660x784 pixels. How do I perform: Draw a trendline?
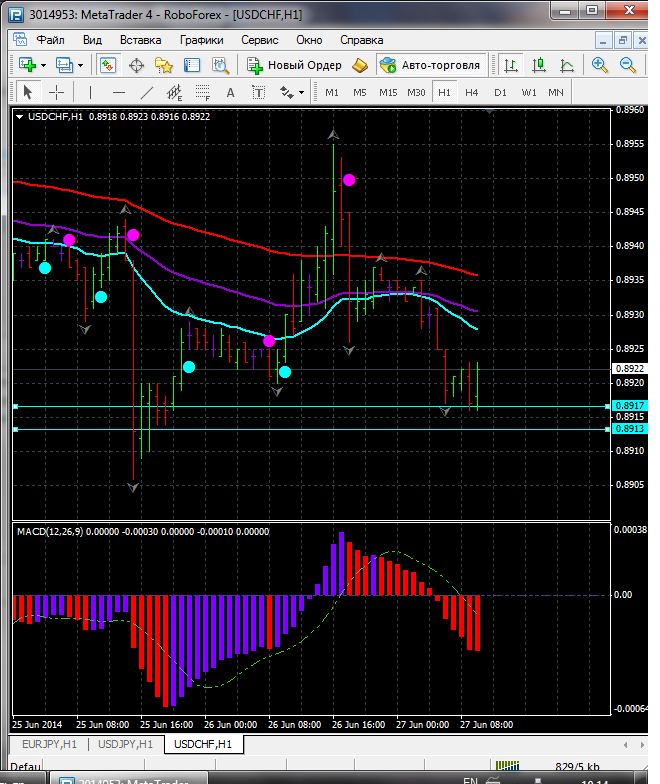[146, 92]
